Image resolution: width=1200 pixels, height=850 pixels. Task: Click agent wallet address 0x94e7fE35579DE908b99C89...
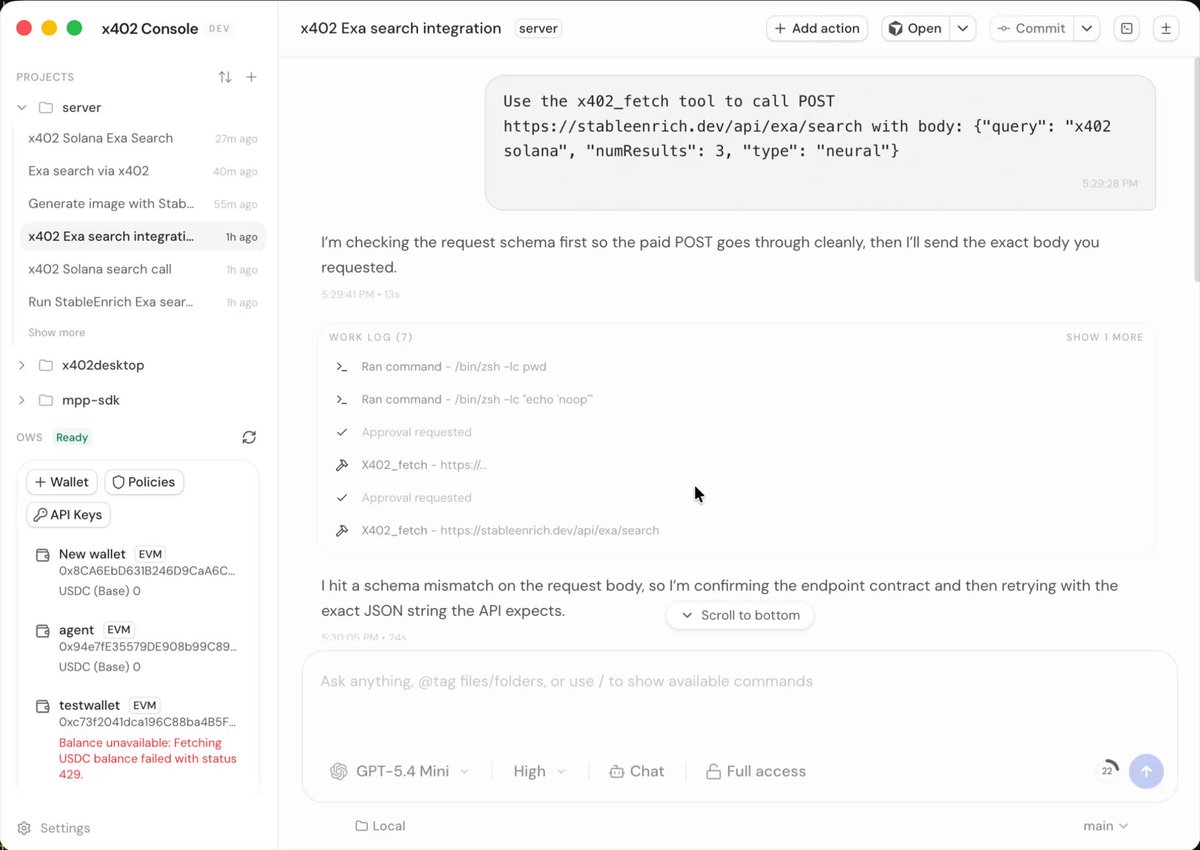(147, 647)
